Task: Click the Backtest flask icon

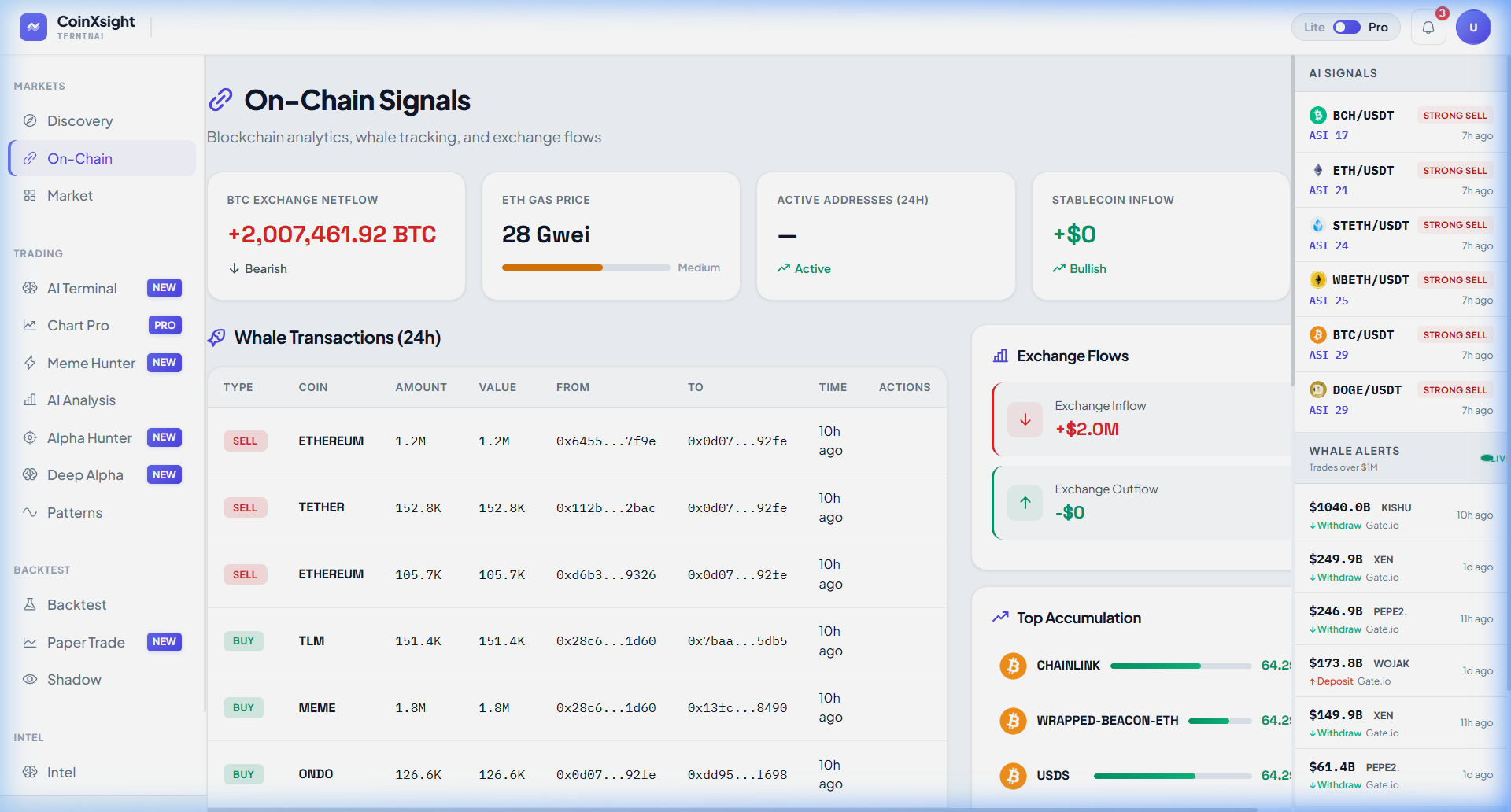Action: click(30, 604)
